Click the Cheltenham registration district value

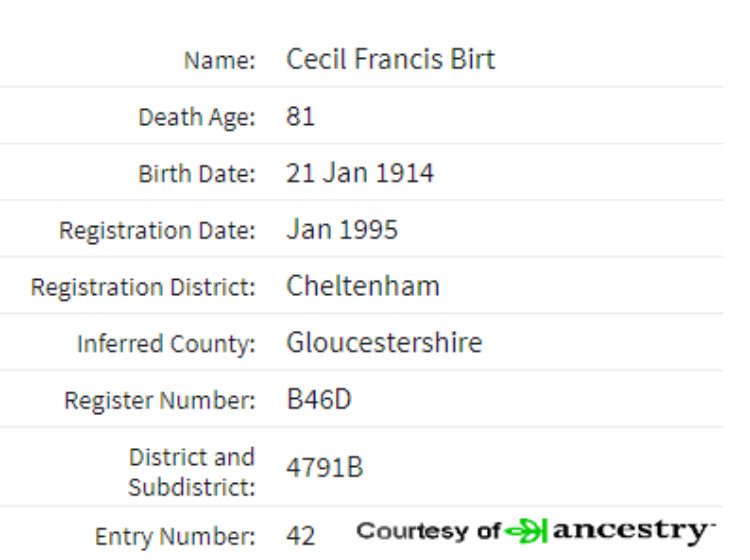pyautogui.click(x=363, y=286)
